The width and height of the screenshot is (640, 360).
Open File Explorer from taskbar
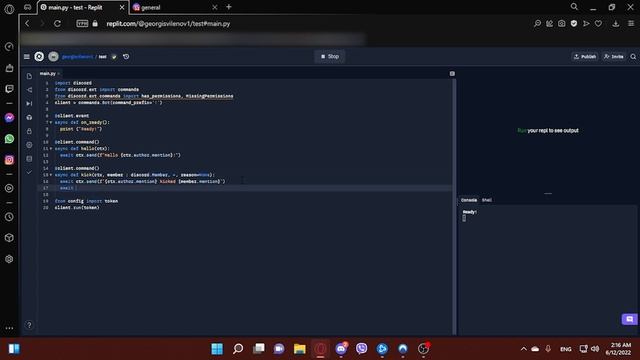[300, 349]
